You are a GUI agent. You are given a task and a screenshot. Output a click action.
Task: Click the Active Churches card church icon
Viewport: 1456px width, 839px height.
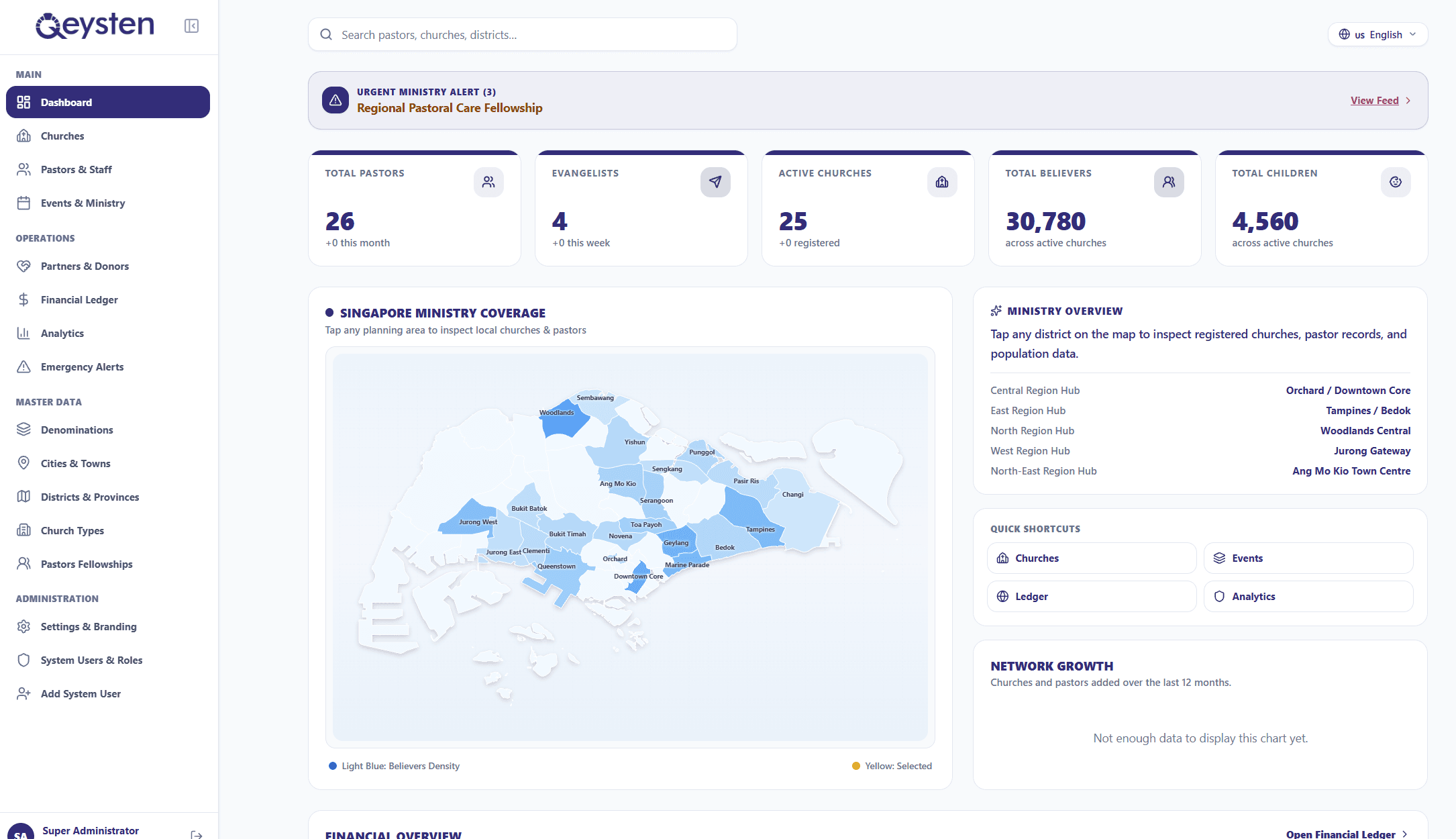(x=942, y=182)
